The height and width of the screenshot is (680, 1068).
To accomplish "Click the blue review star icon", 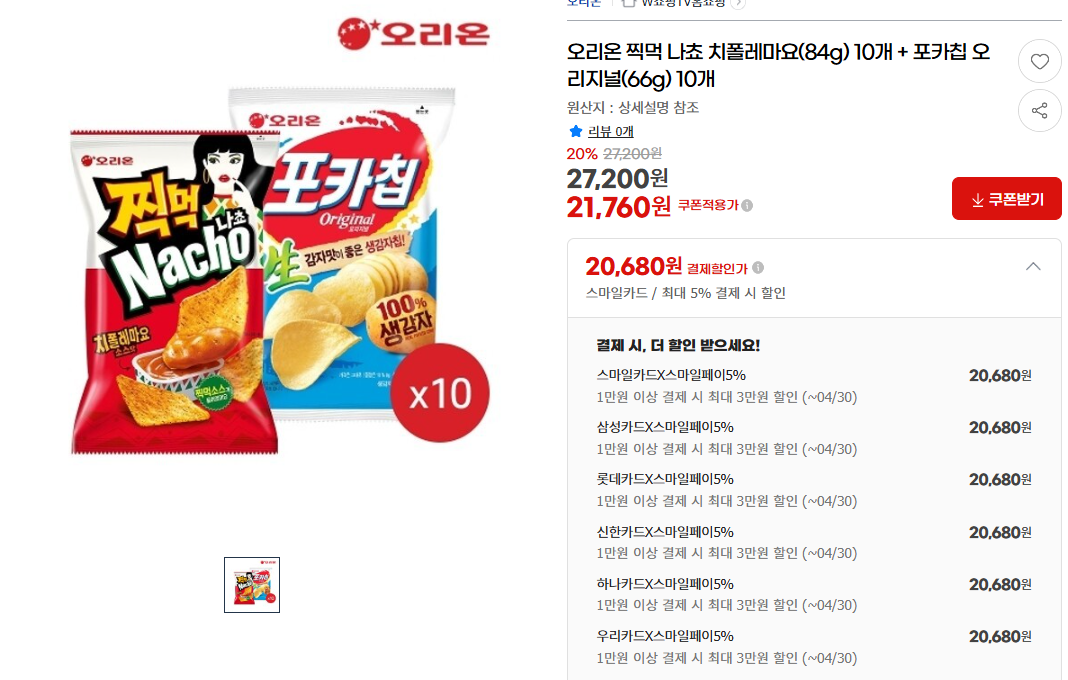I will [x=576, y=132].
